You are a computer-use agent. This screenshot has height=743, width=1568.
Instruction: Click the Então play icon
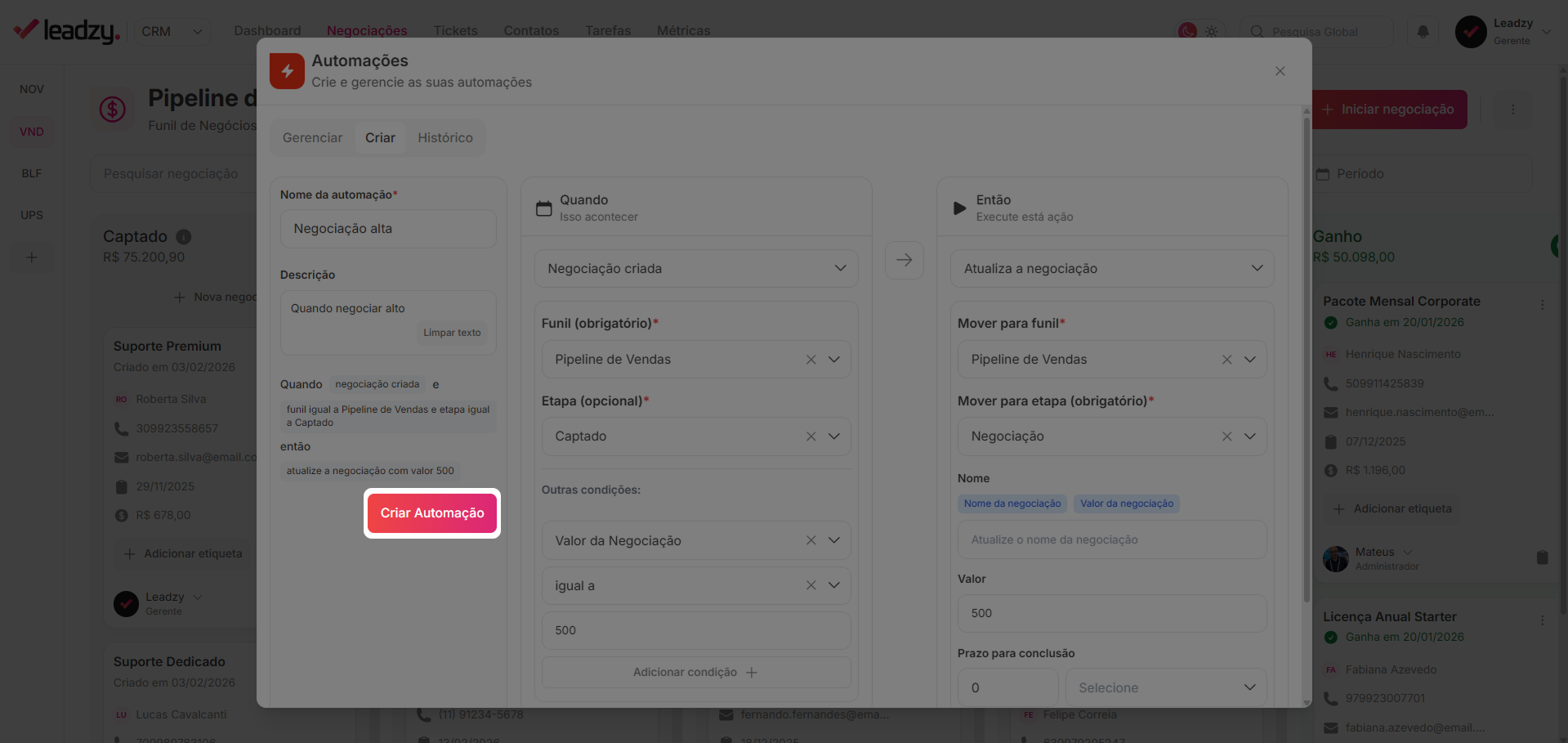click(x=960, y=208)
